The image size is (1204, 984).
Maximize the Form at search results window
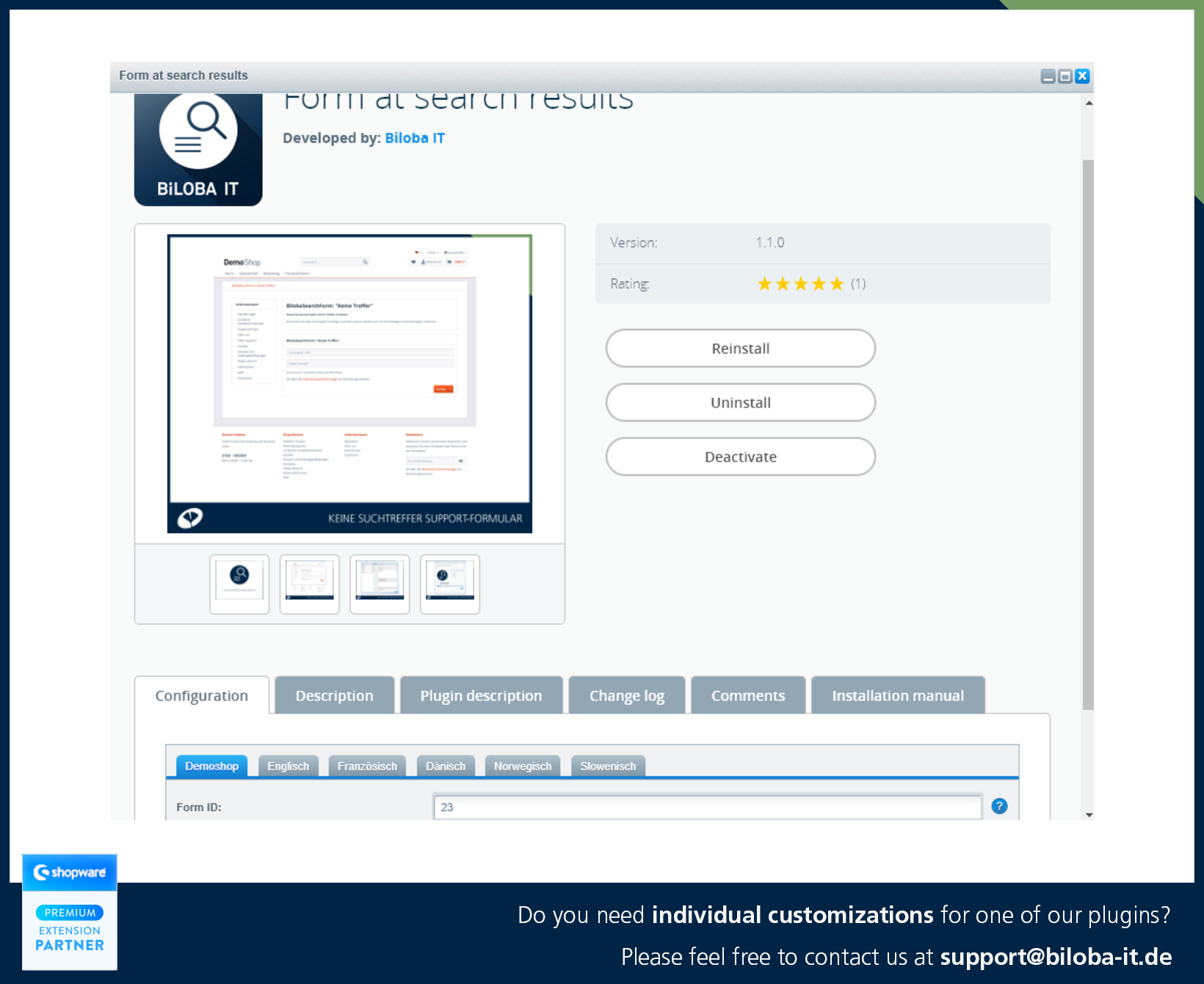(1065, 76)
